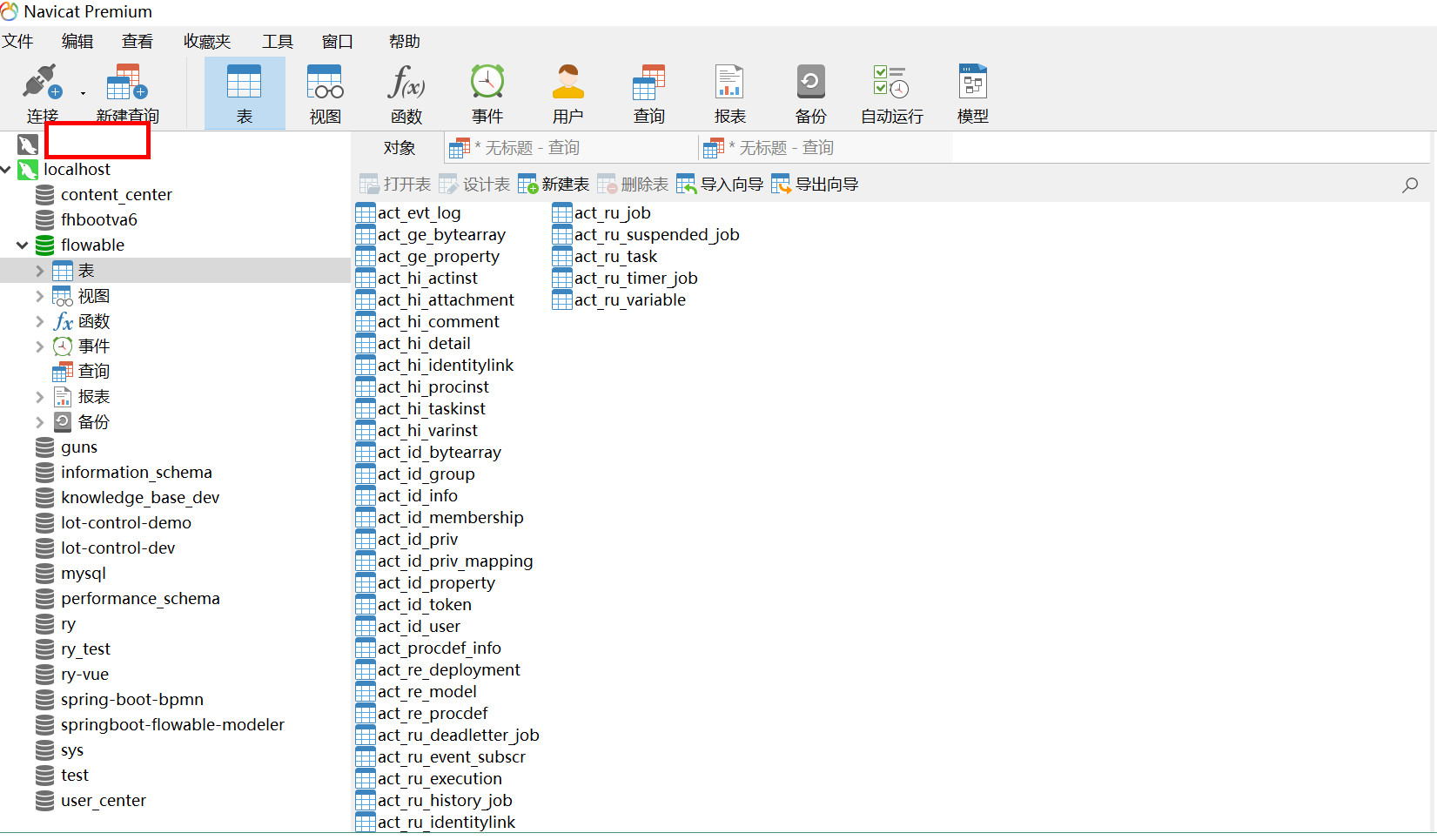
Task: Click the 导出向导 button
Action: pos(815,185)
